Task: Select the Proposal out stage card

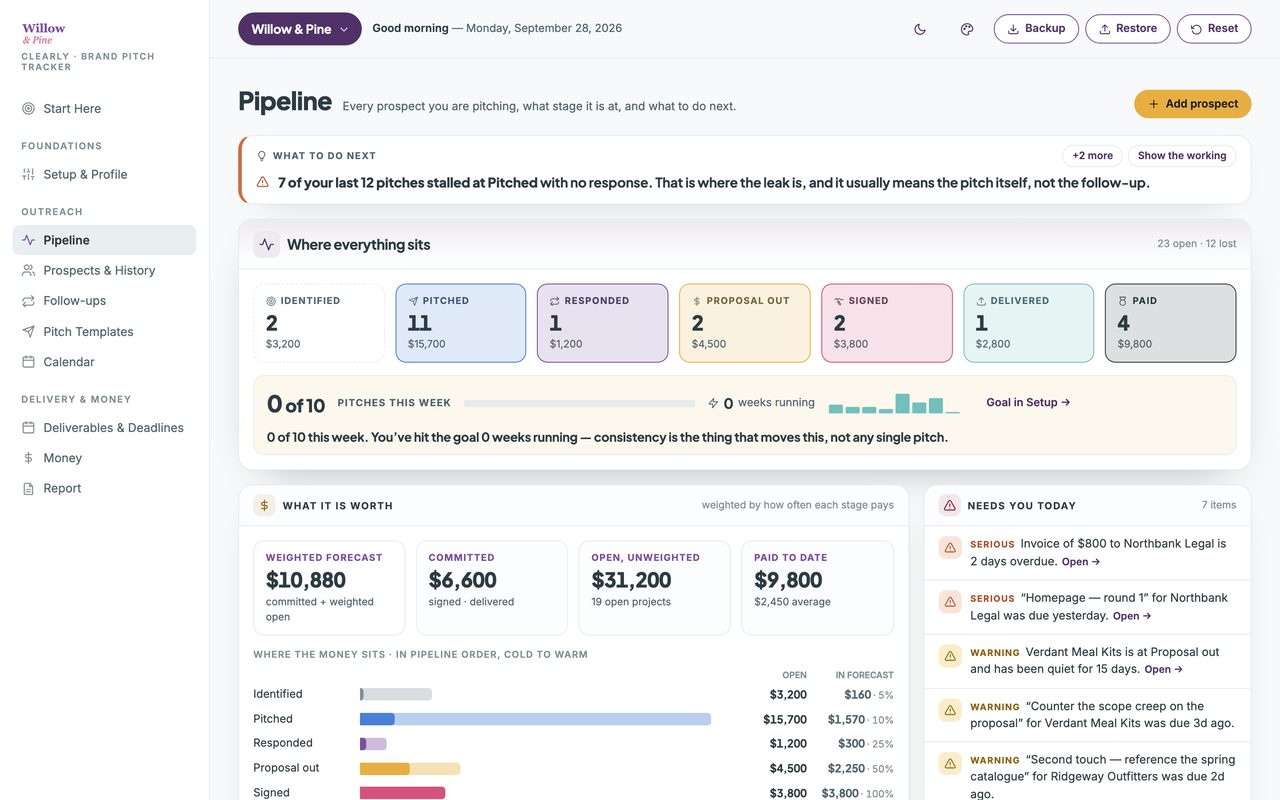Action: (x=745, y=323)
